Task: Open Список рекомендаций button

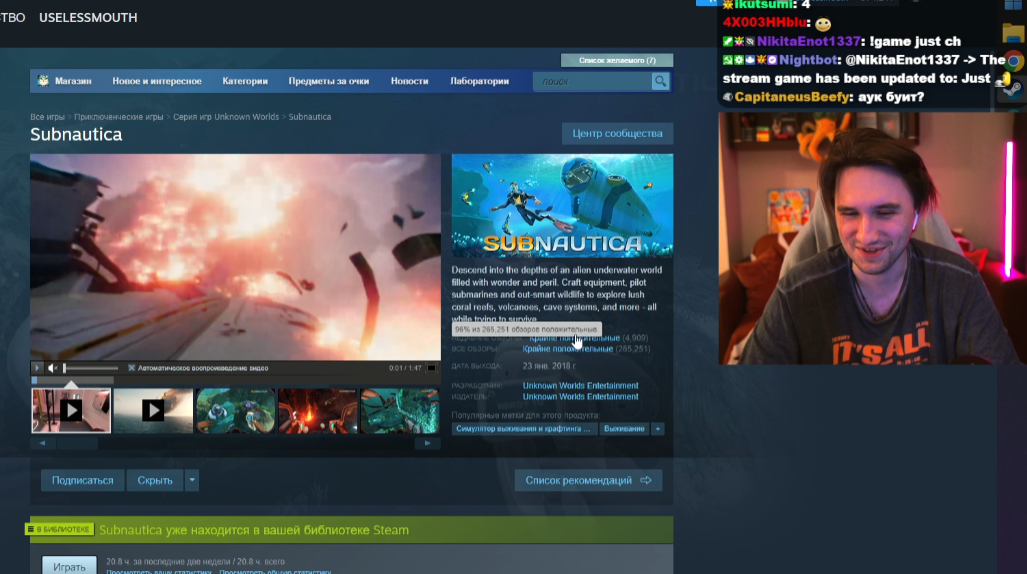Action: click(588, 480)
